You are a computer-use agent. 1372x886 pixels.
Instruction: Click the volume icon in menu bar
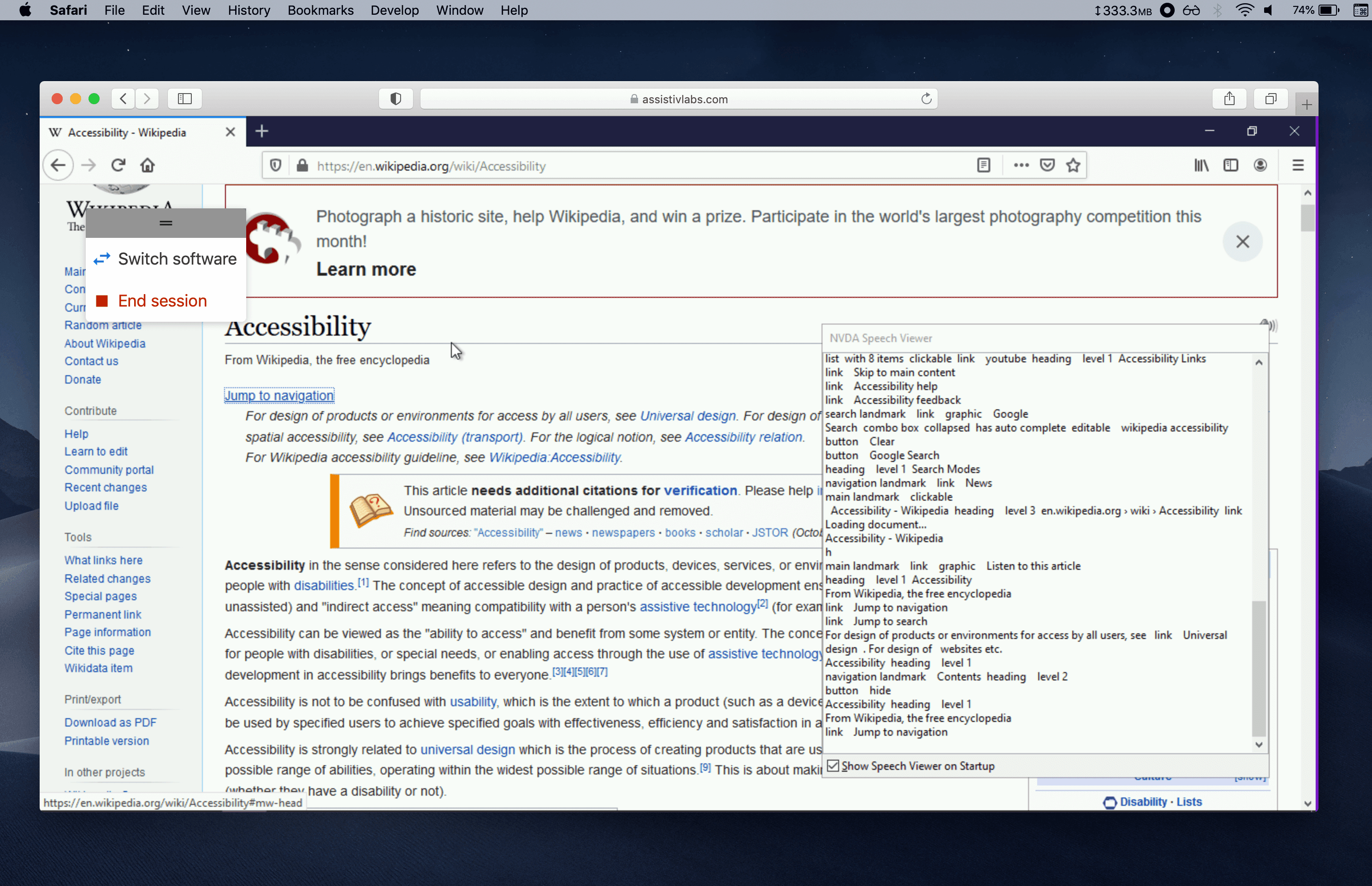point(1269,10)
